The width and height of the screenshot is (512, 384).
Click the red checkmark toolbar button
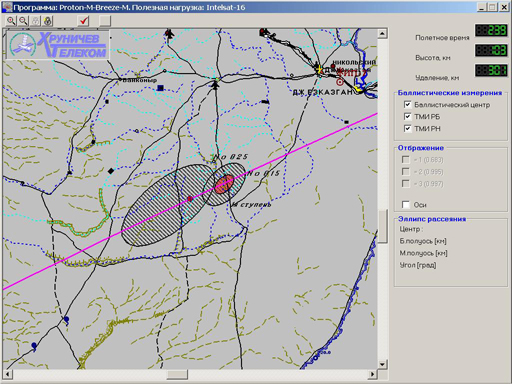(x=83, y=21)
